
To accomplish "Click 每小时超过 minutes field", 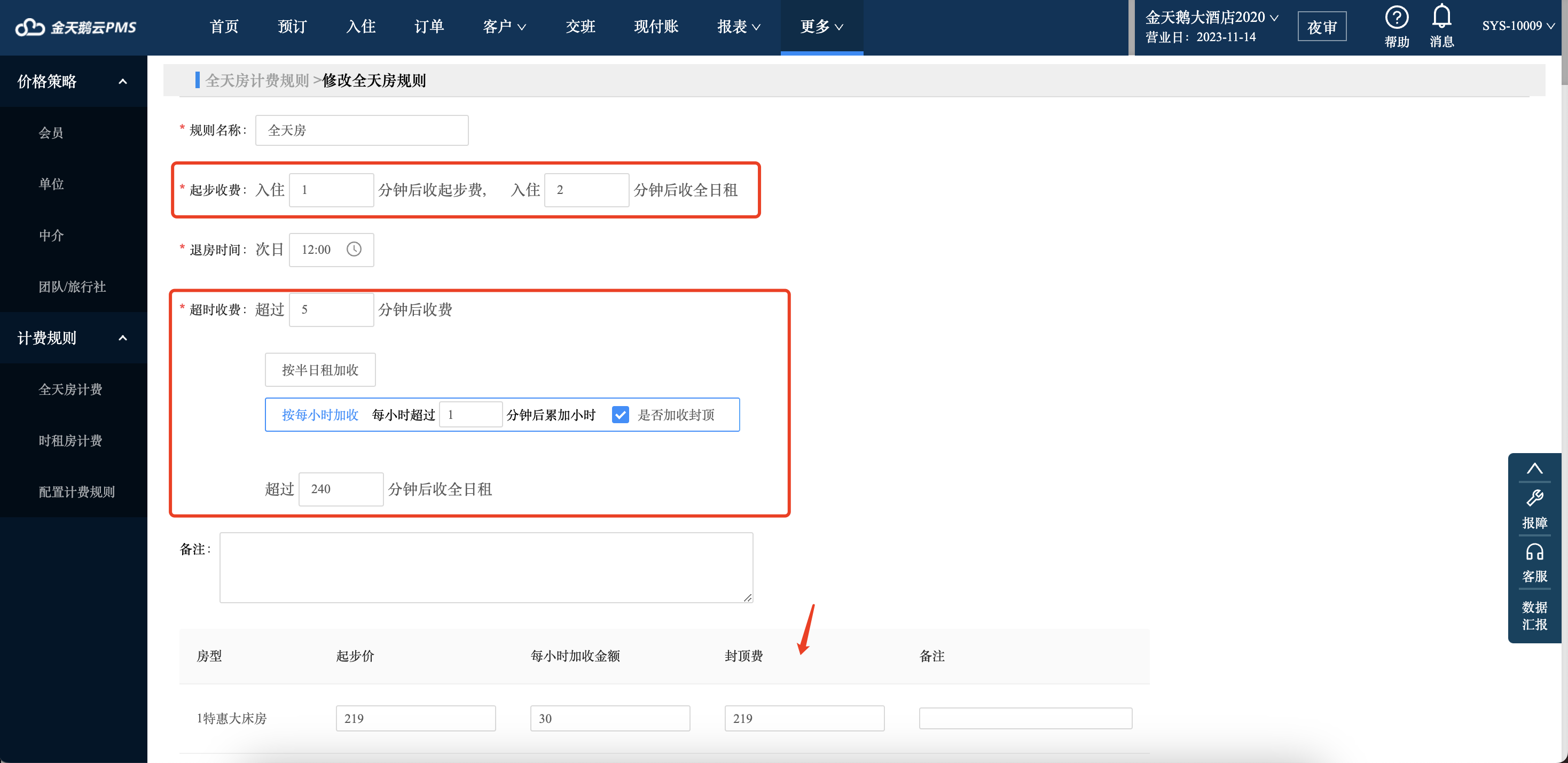I will 471,415.
